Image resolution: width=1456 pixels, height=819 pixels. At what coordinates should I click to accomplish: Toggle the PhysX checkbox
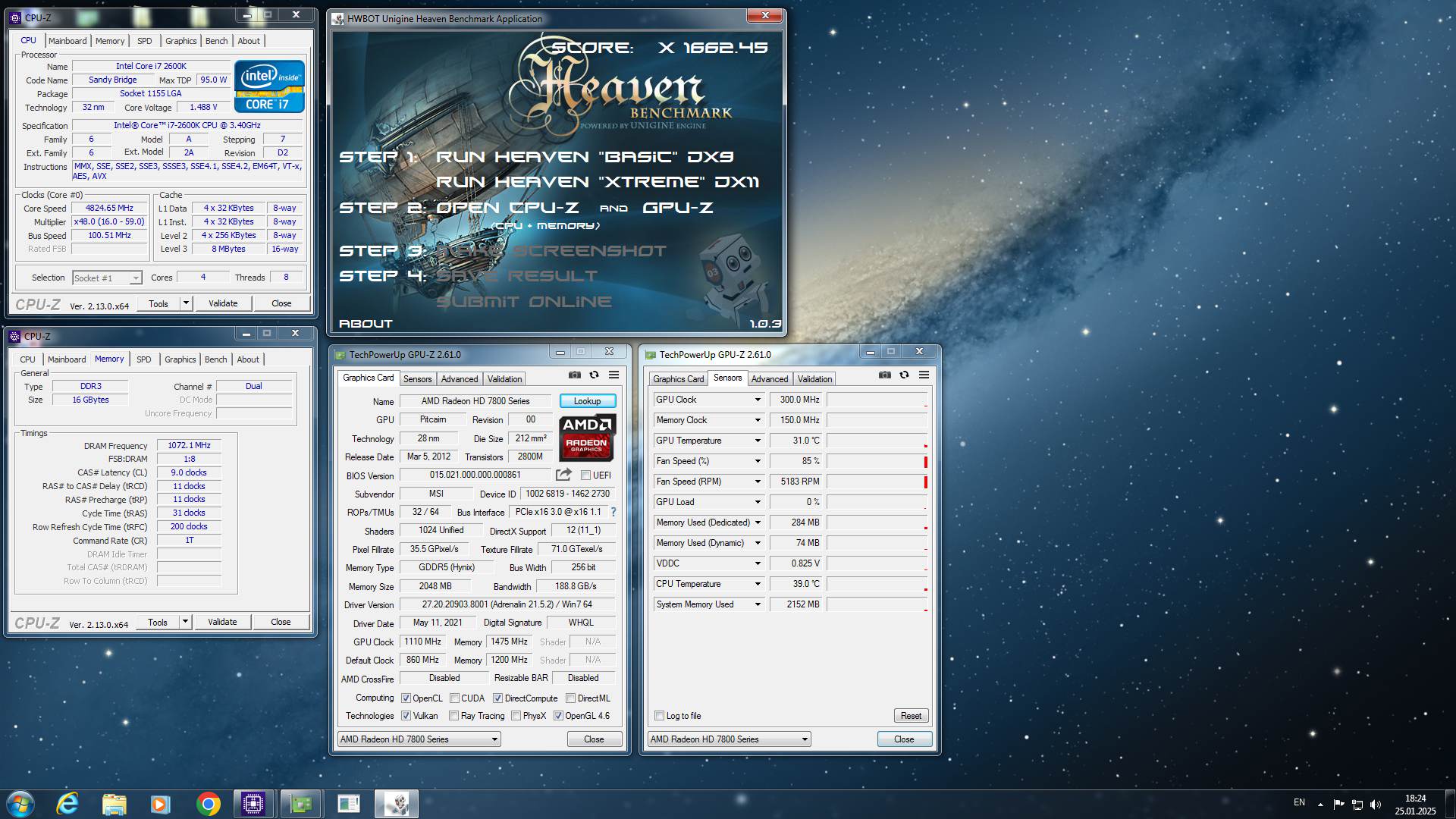516,716
